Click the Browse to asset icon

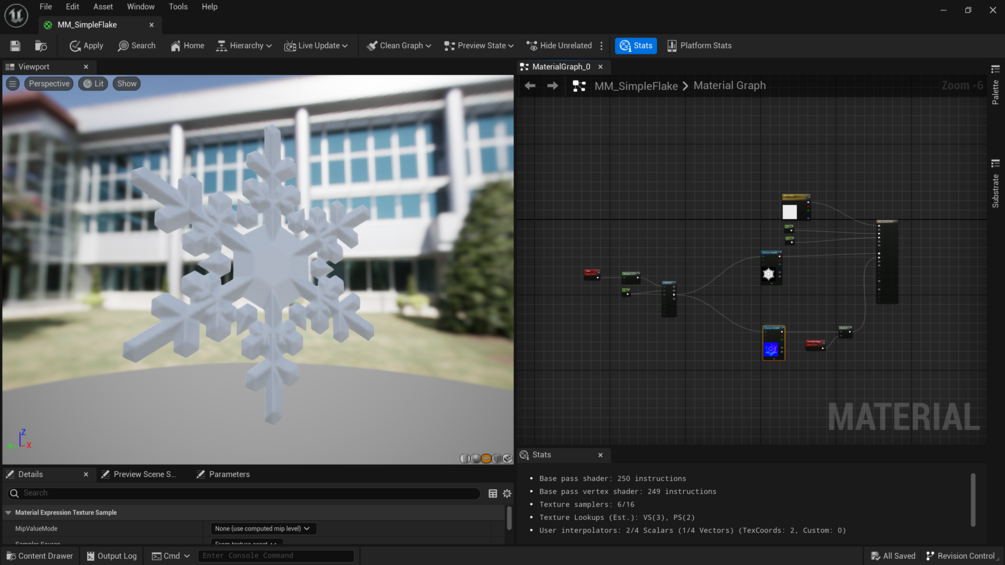pyautogui.click(x=41, y=45)
